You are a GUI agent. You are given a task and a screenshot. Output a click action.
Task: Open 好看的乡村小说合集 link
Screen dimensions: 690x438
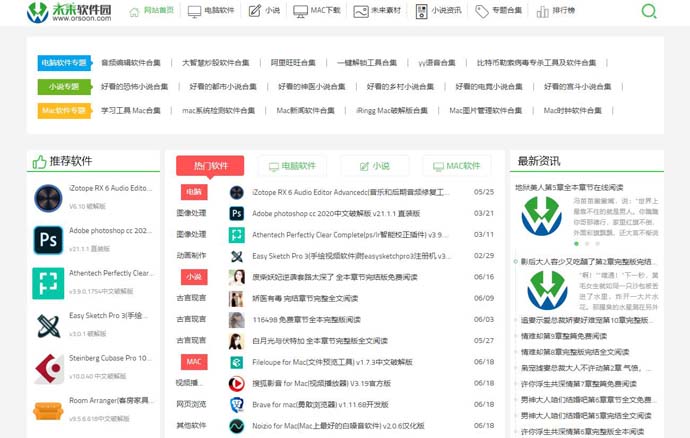[x=400, y=87]
